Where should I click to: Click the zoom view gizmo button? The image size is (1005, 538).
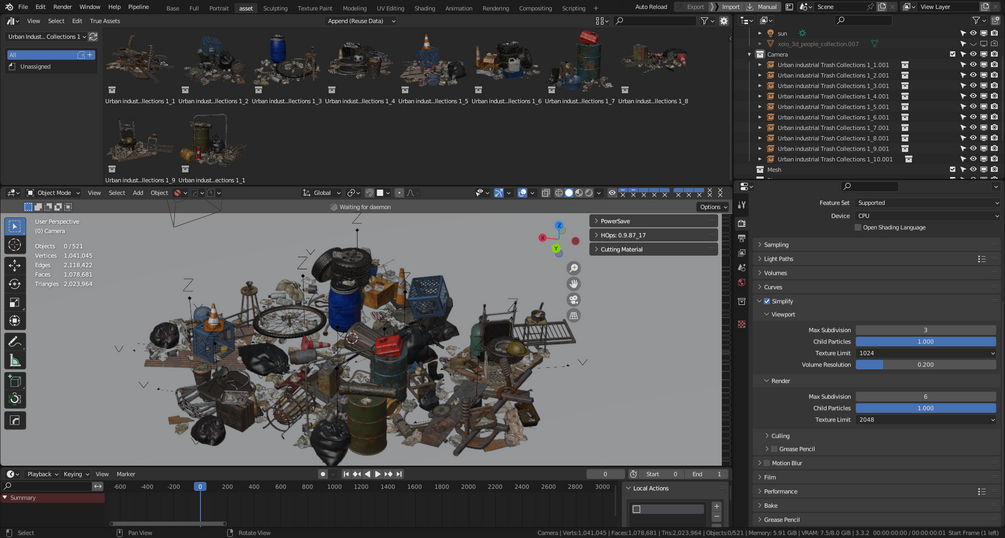tap(574, 268)
